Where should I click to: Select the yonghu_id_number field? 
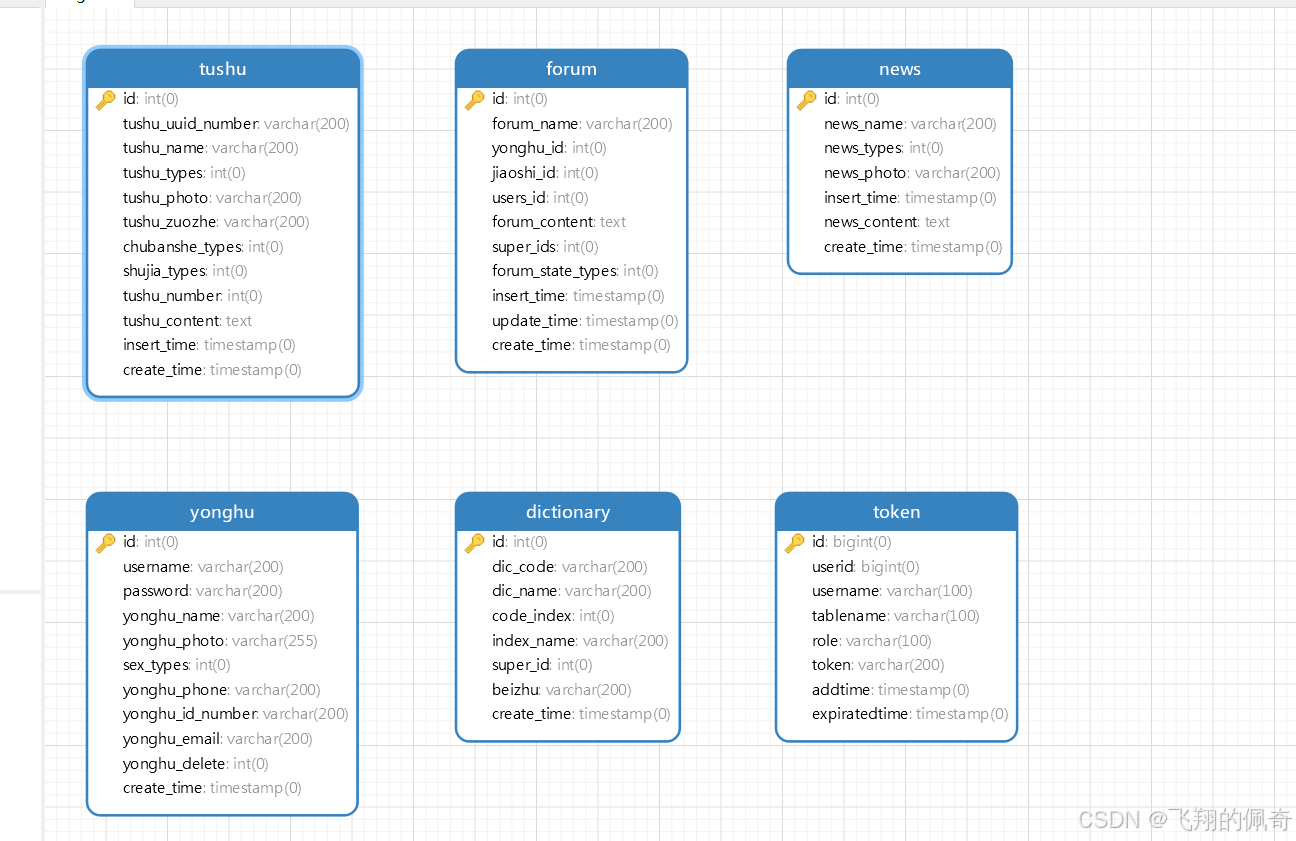point(236,714)
